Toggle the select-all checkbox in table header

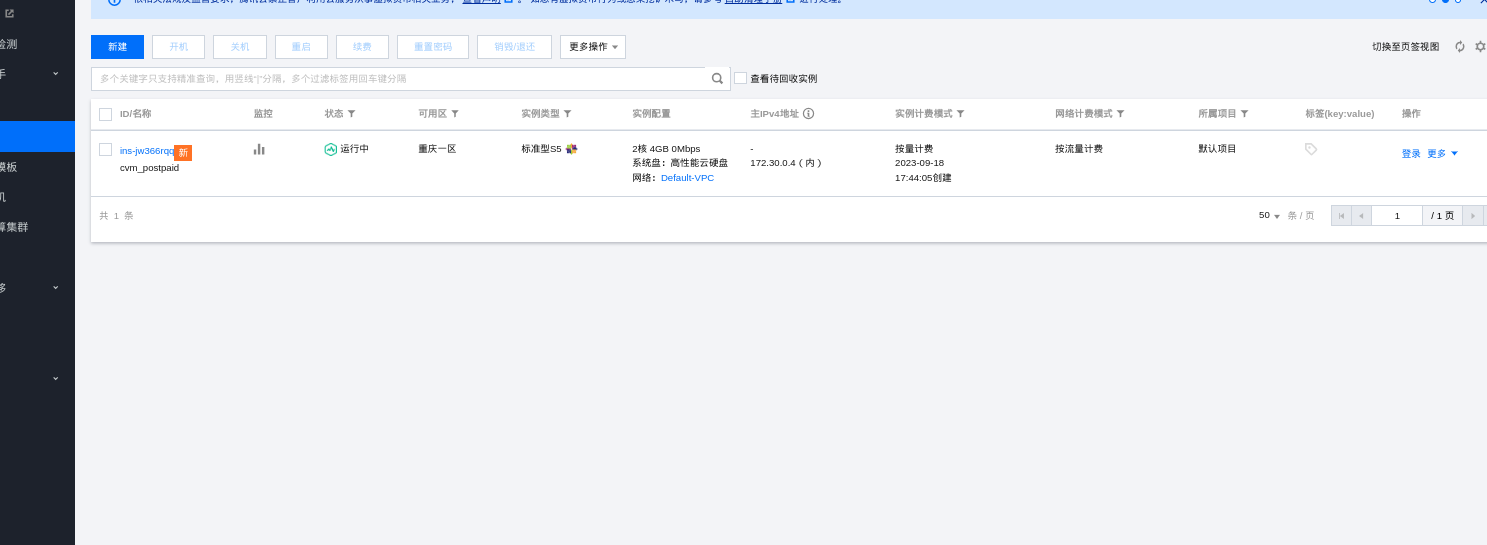(x=105, y=114)
